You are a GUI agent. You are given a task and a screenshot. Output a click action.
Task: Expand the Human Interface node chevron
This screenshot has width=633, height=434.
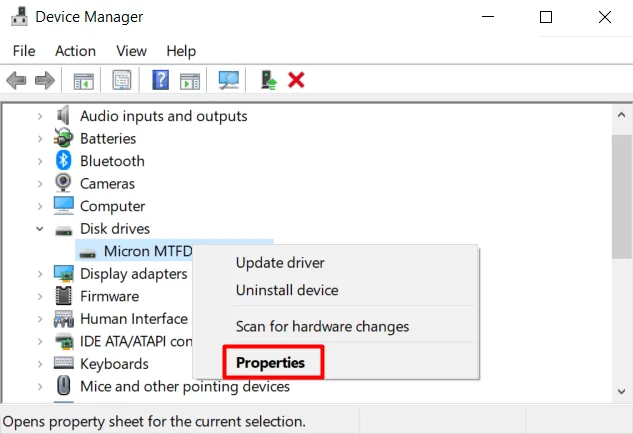[40, 319]
